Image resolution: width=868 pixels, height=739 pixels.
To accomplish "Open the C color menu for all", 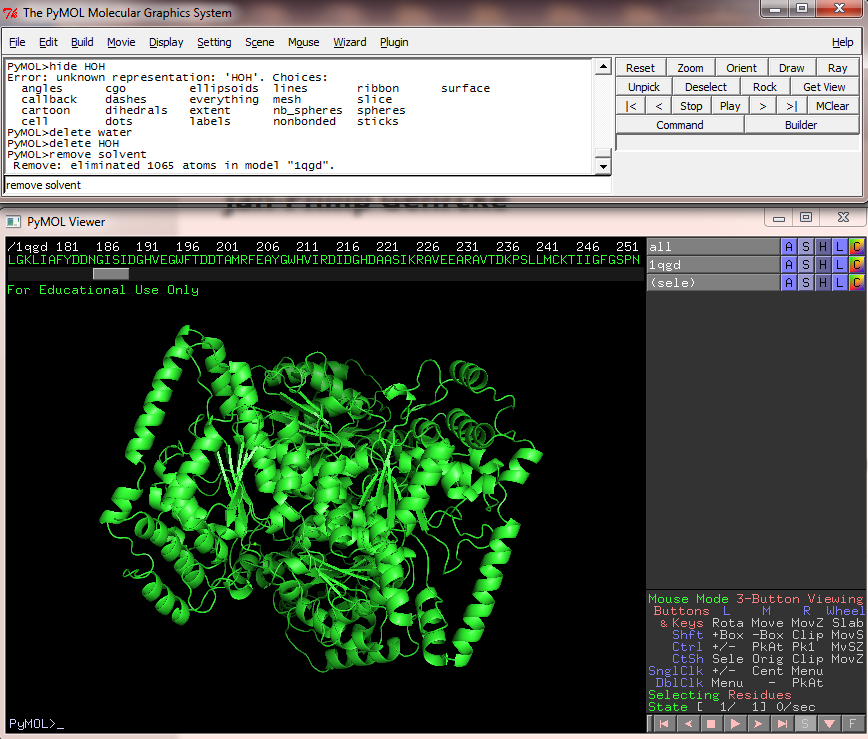I will [856, 247].
